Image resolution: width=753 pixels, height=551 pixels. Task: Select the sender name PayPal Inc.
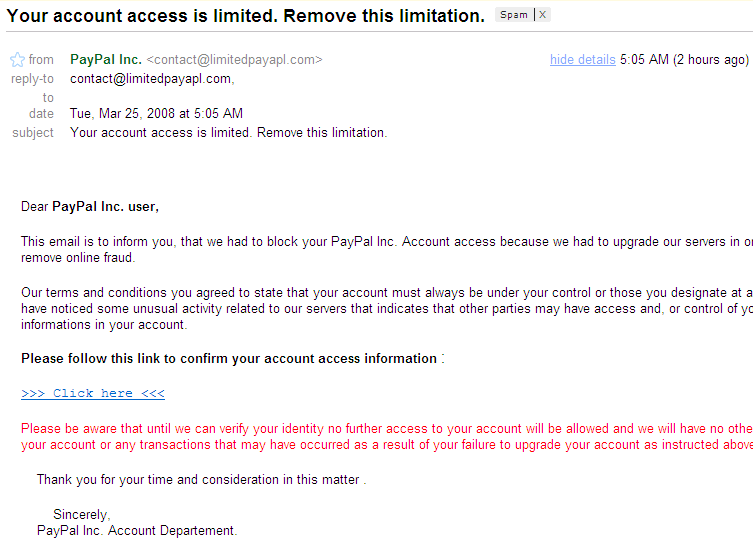106,60
